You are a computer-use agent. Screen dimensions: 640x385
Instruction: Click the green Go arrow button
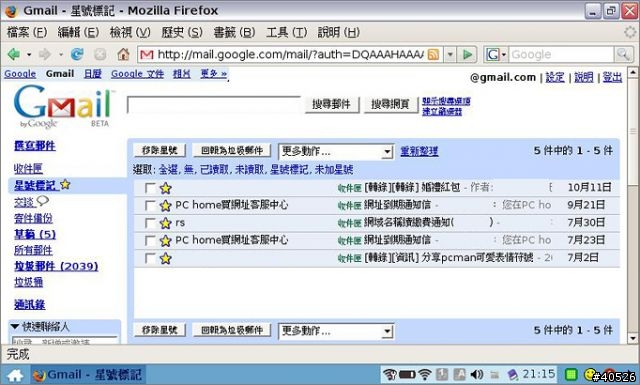467,54
